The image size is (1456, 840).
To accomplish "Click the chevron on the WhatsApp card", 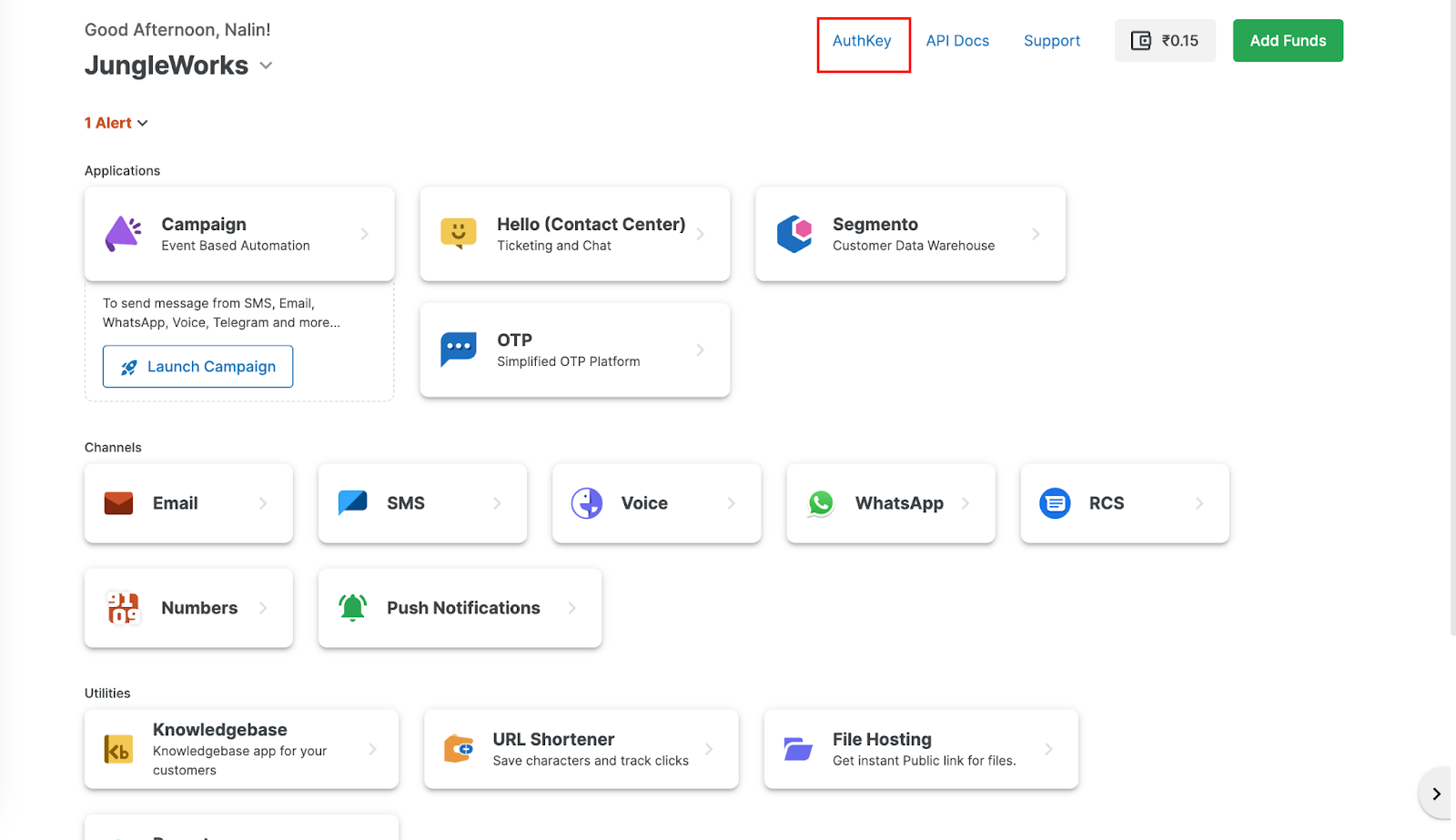I will (x=966, y=503).
